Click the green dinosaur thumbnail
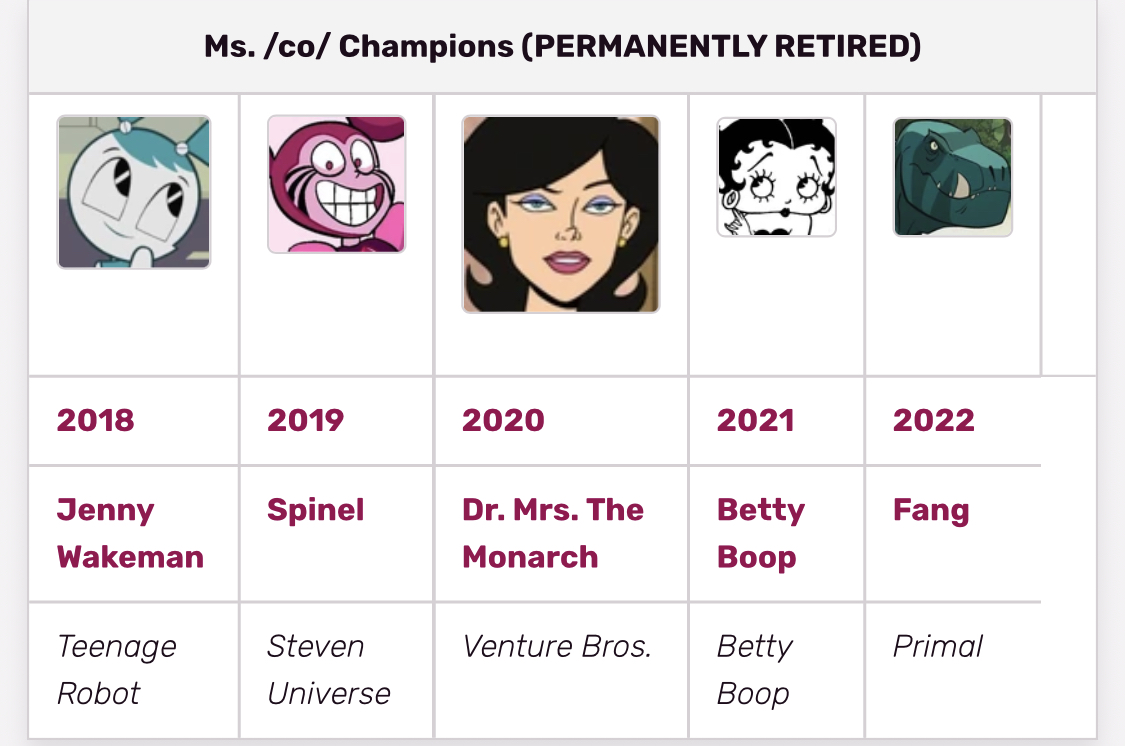1125x746 pixels. (952, 177)
